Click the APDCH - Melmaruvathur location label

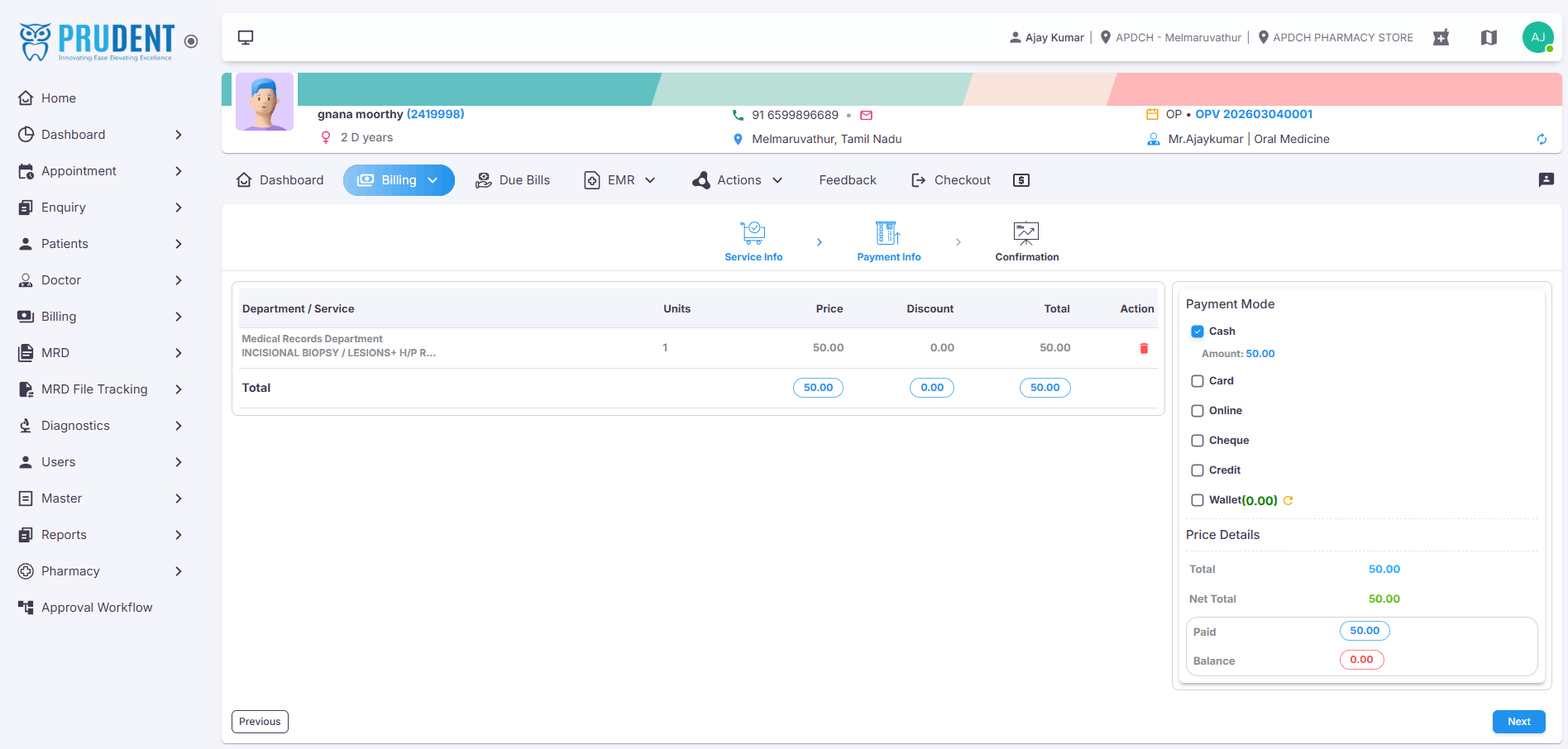[x=1170, y=37]
